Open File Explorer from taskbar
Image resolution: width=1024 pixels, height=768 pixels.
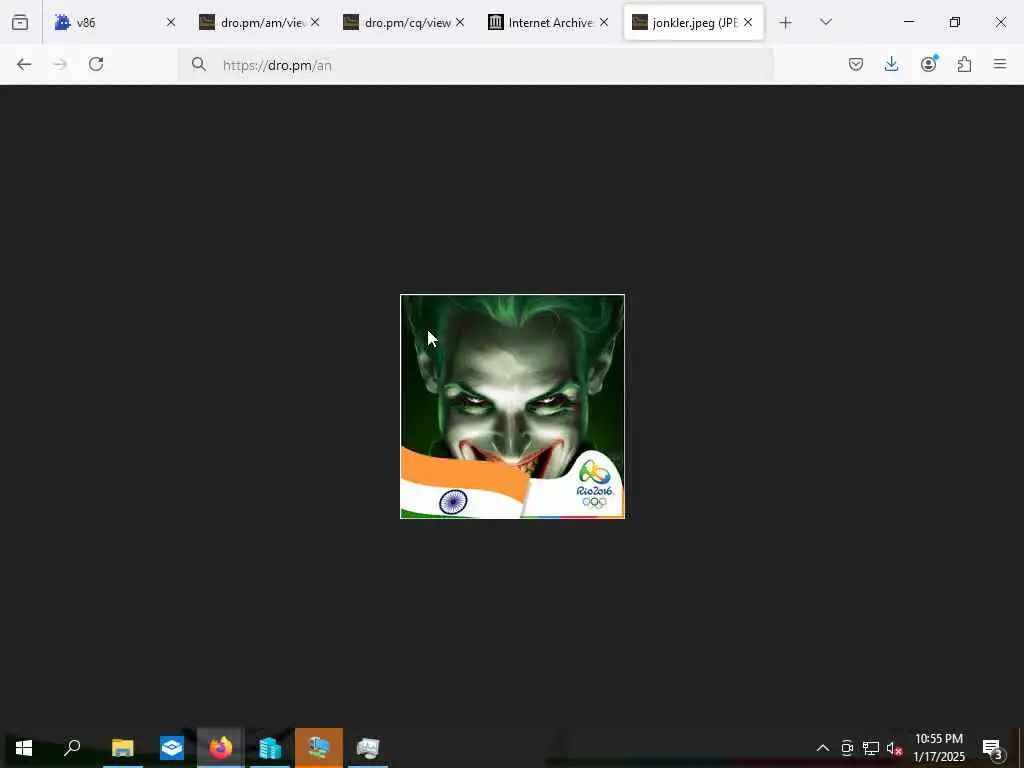[122, 748]
